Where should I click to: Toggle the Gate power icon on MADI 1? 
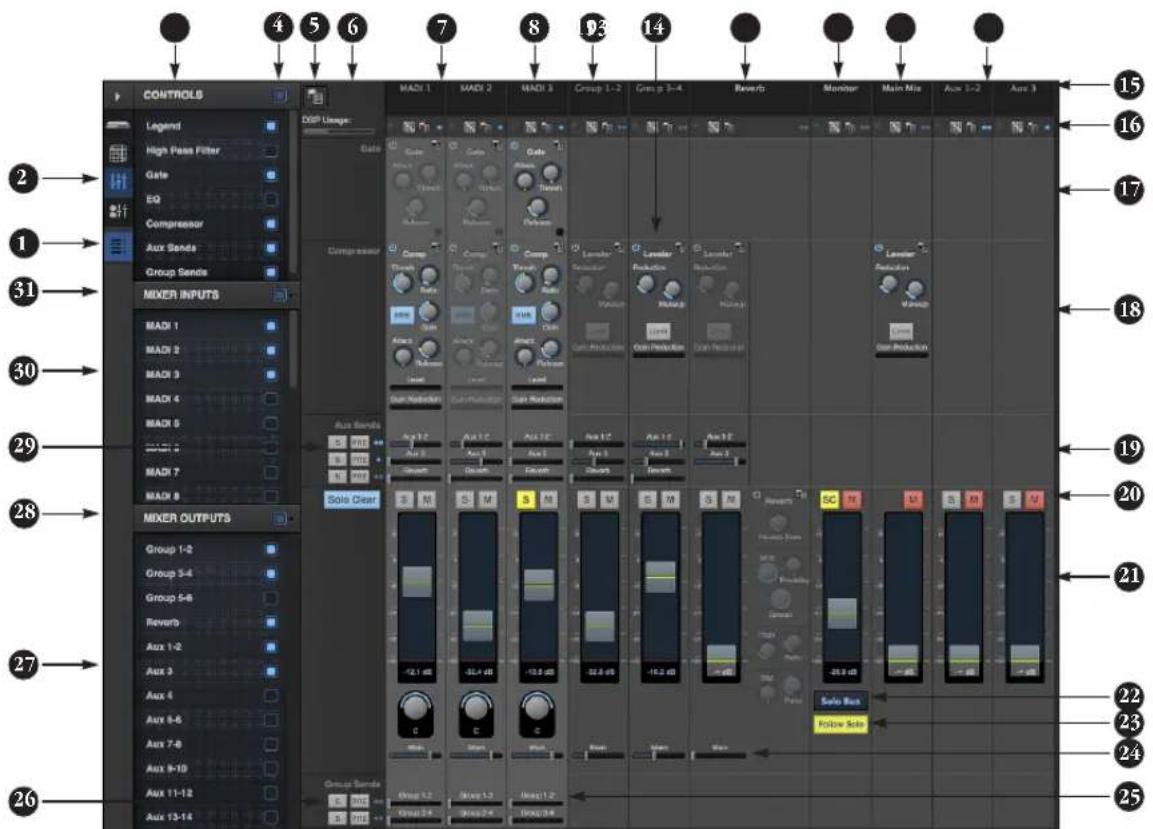tap(393, 146)
